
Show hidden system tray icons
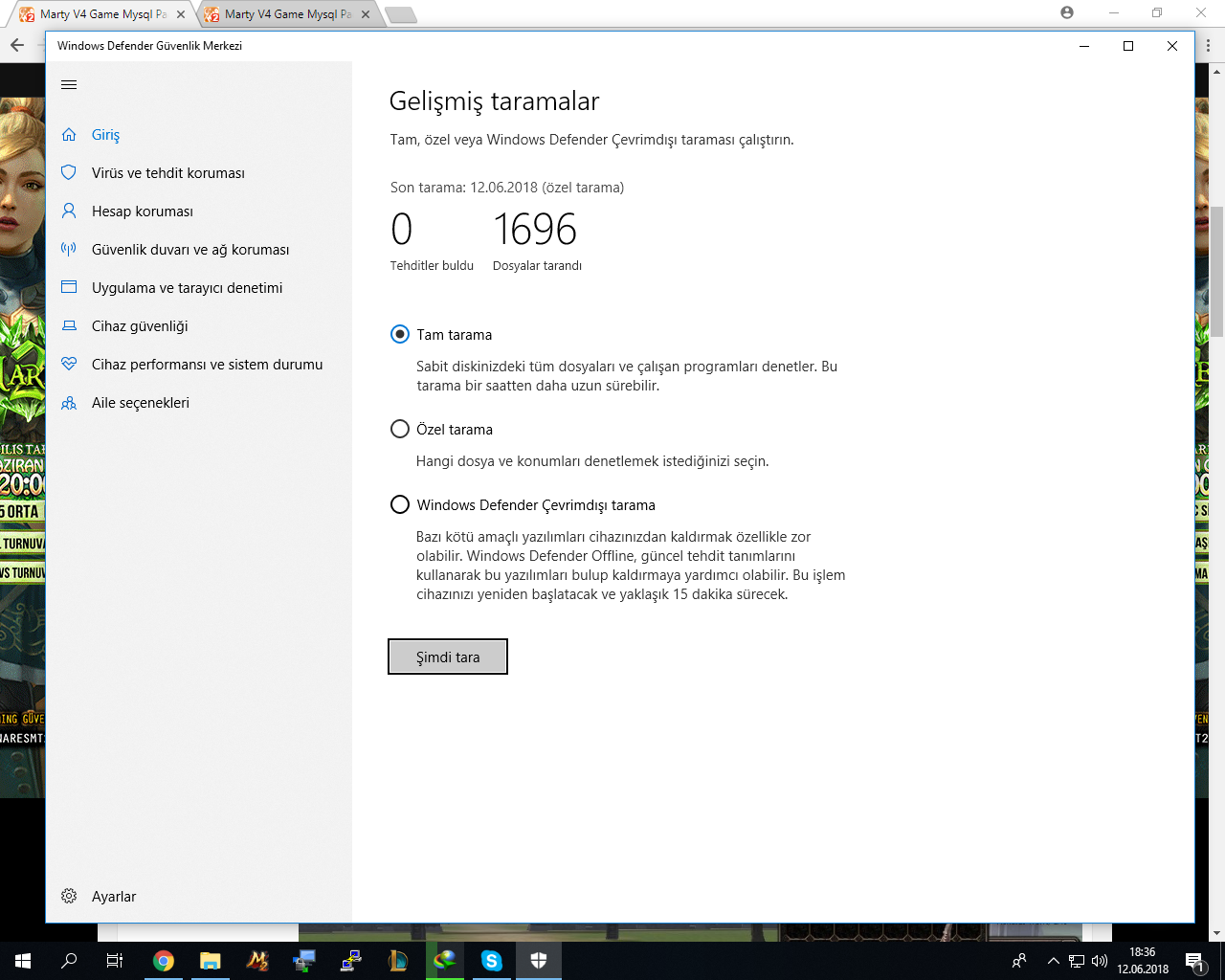[x=1054, y=961]
